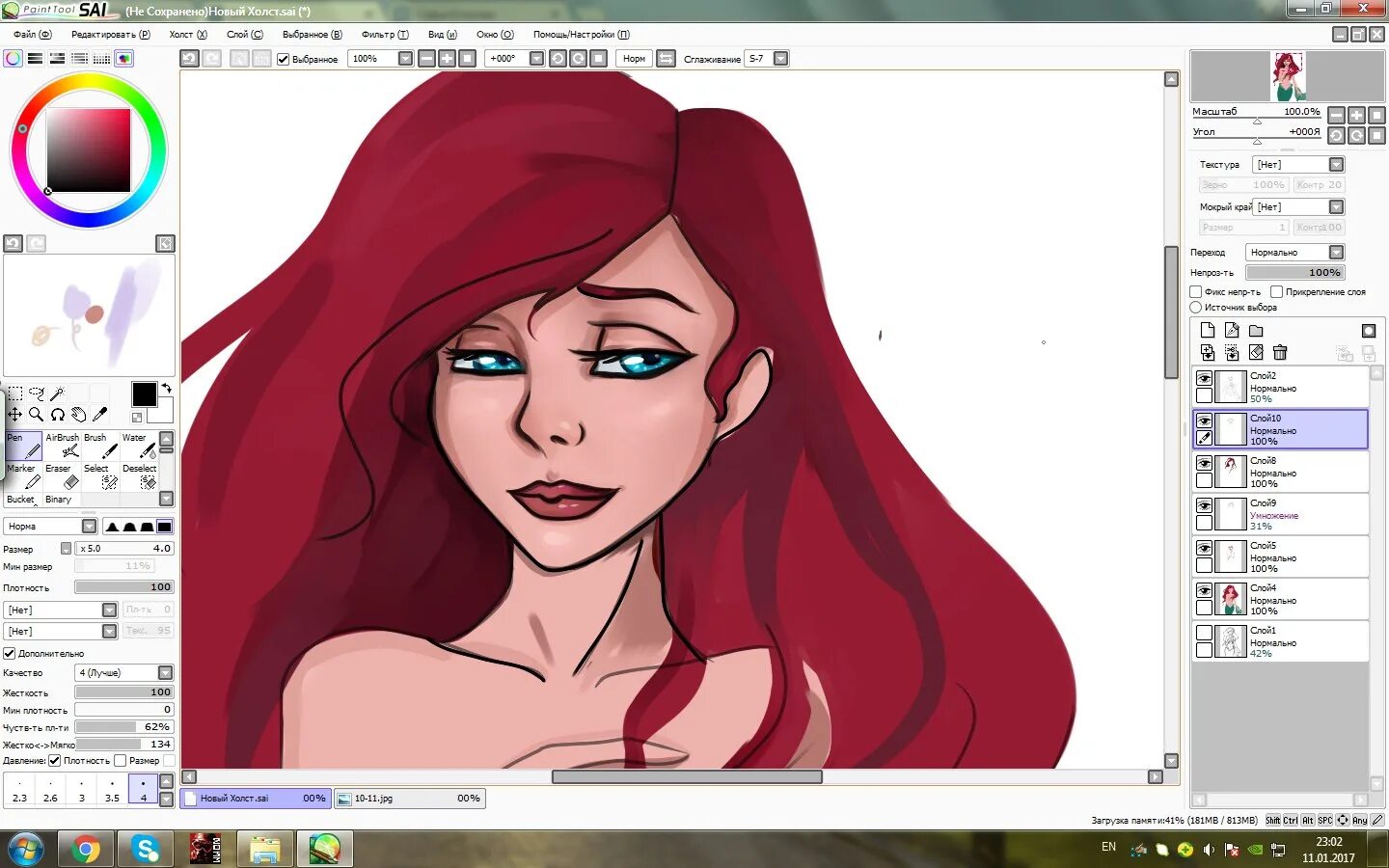Click the layer mask icon
The image size is (1389, 868).
1368,331
